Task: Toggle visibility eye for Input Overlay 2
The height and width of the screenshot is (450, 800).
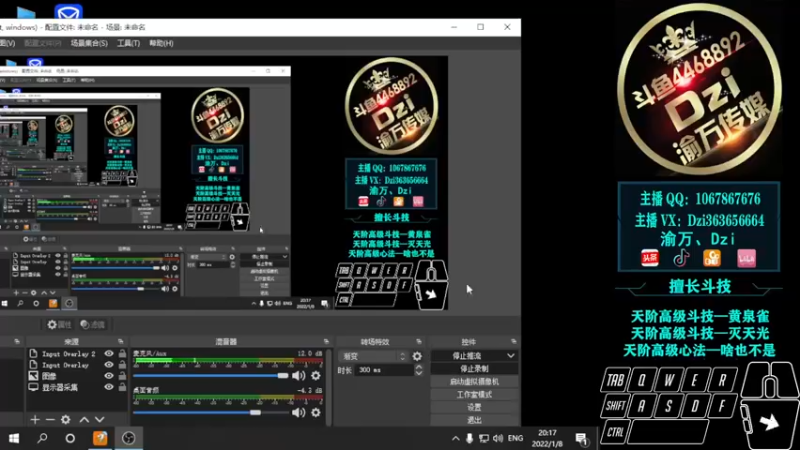Action: coord(109,354)
